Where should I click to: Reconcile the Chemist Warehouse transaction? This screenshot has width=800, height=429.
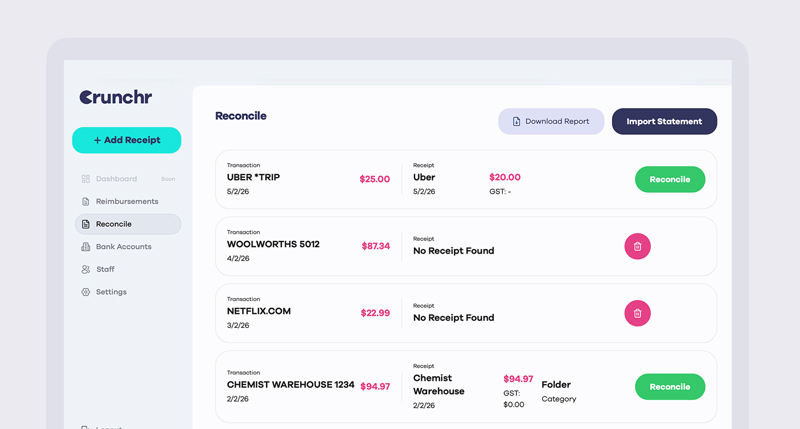[x=670, y=387]
